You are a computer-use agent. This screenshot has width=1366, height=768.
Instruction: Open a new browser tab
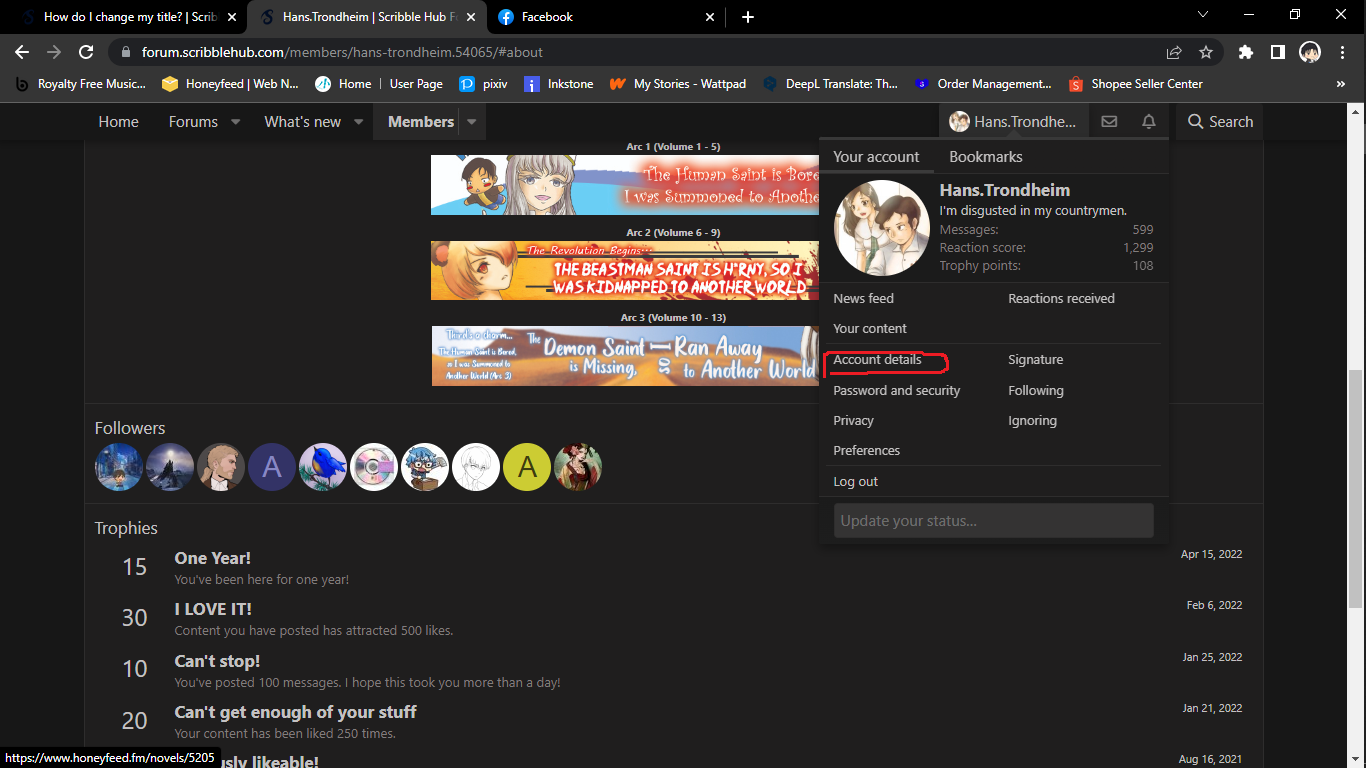pyautogui.click(x=748, y=17)
